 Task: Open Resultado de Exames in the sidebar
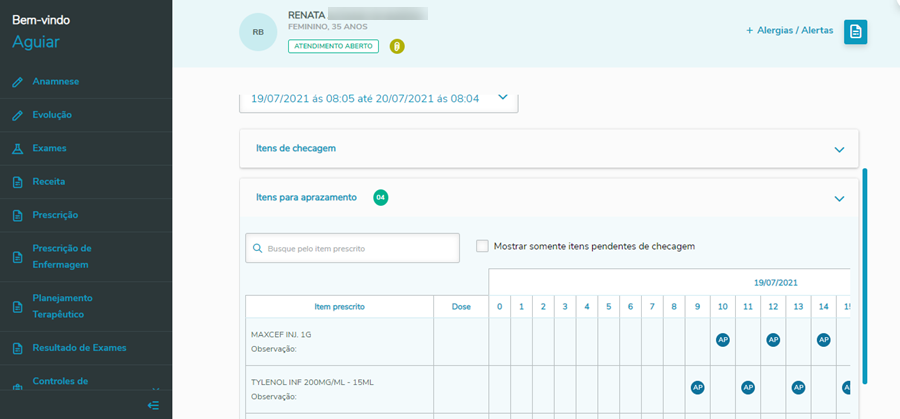coord(79,348)
